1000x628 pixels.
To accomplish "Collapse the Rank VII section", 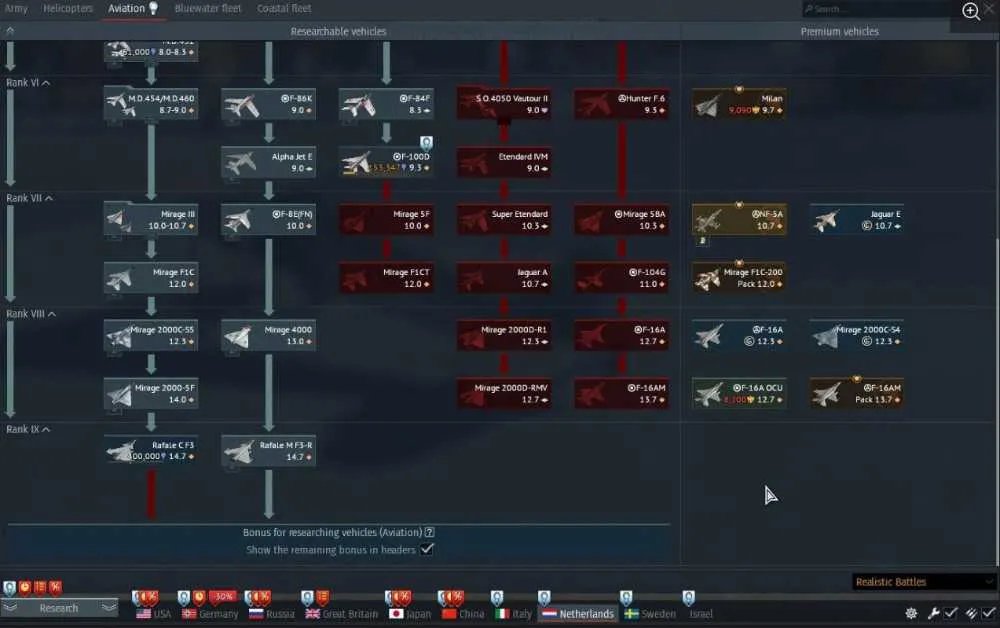I will click(49, 198).
